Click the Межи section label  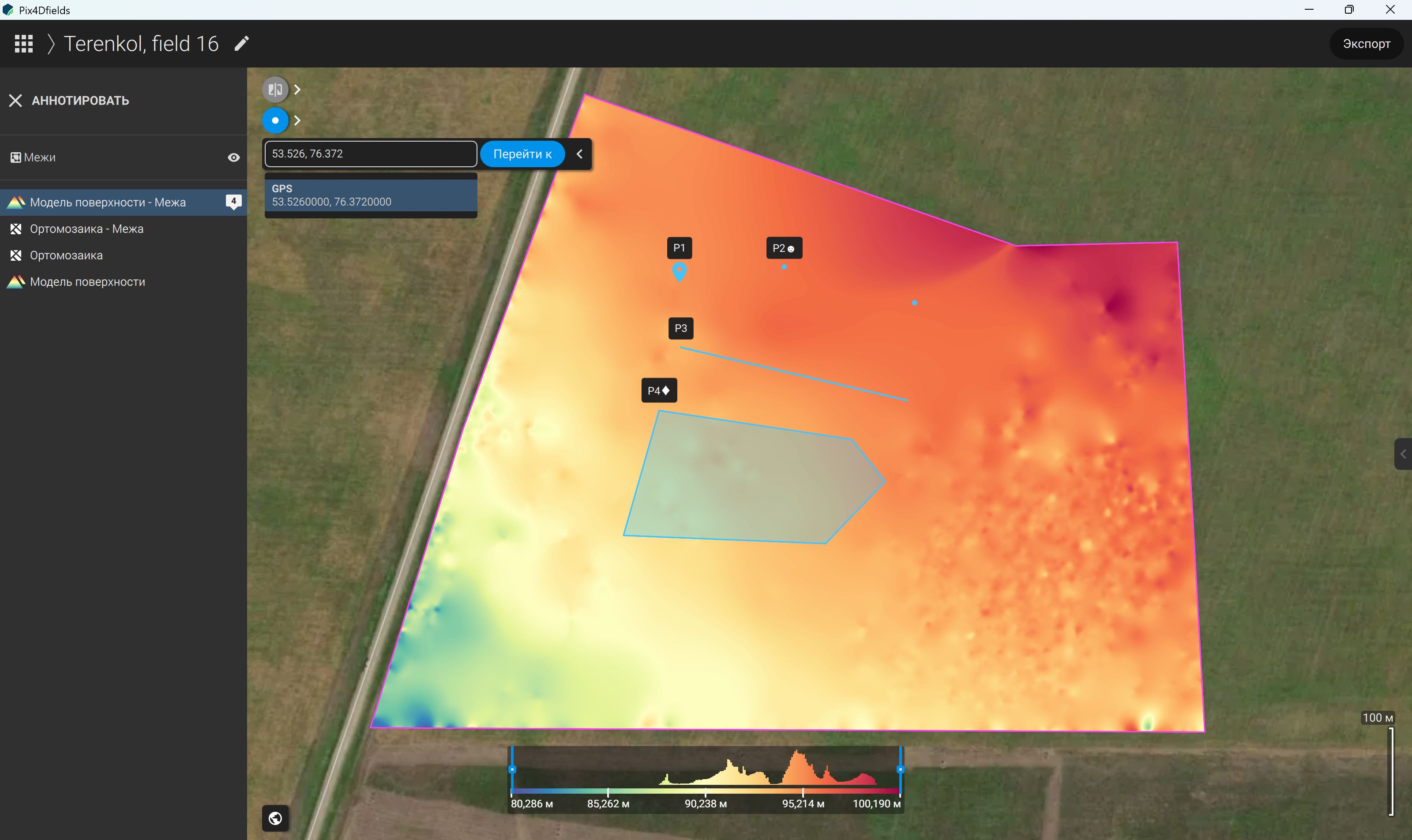pos(40,157)
